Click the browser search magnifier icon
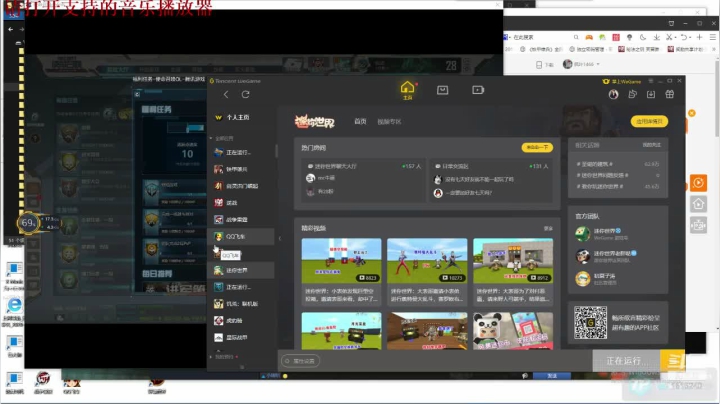 [x=576, y=37]
